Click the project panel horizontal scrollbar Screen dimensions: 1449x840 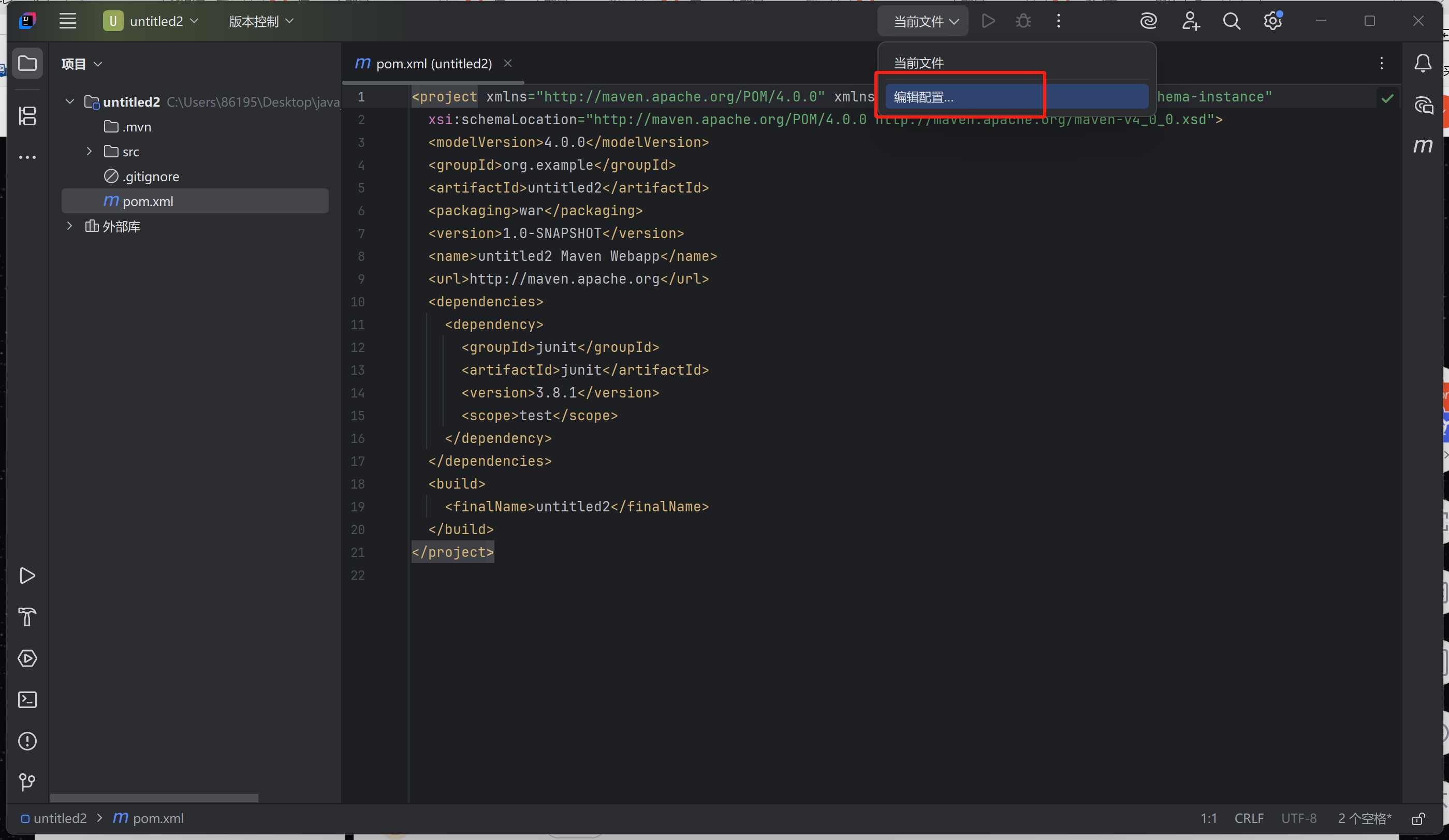click(x=154, y=798)
